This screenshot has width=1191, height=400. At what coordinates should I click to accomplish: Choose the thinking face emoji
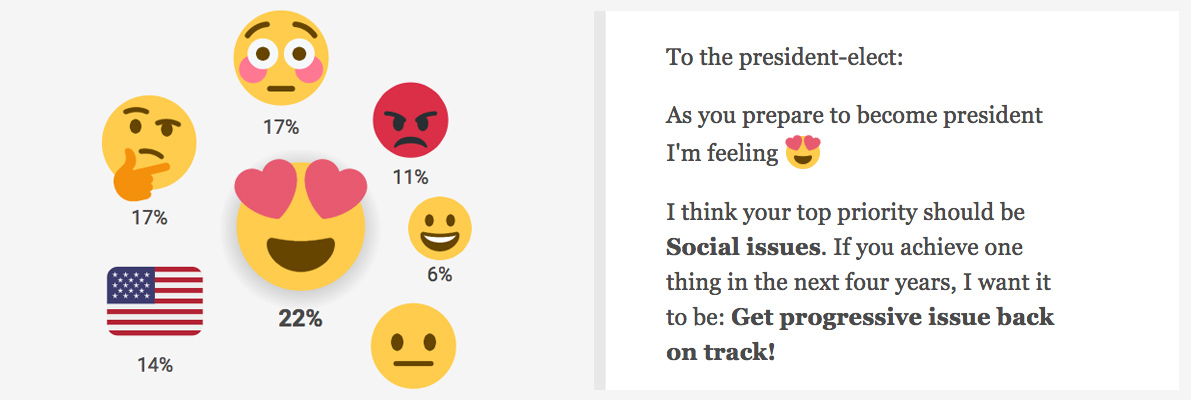[148, 148]
